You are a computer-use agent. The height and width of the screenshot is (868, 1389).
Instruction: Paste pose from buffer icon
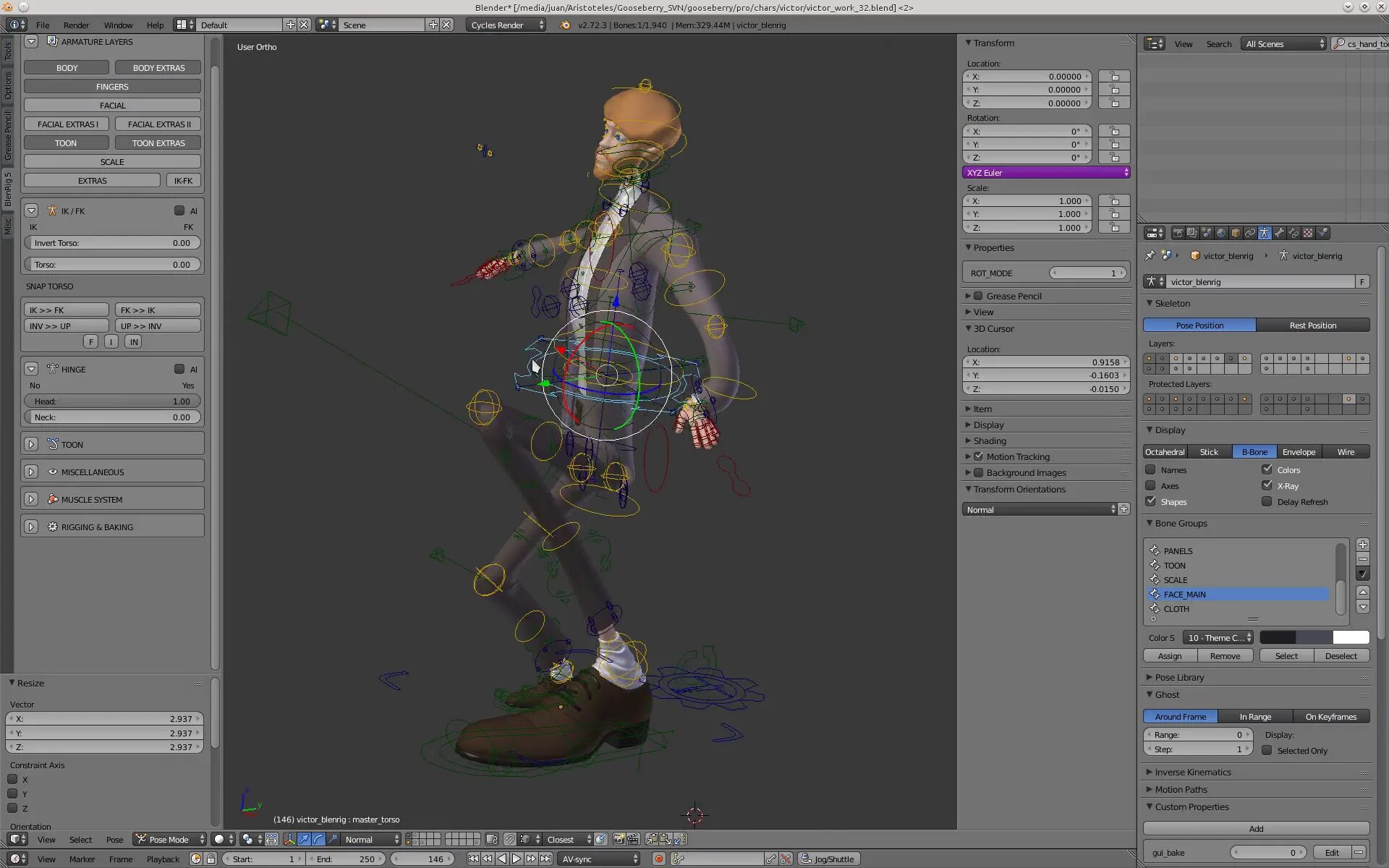[666, 839]
